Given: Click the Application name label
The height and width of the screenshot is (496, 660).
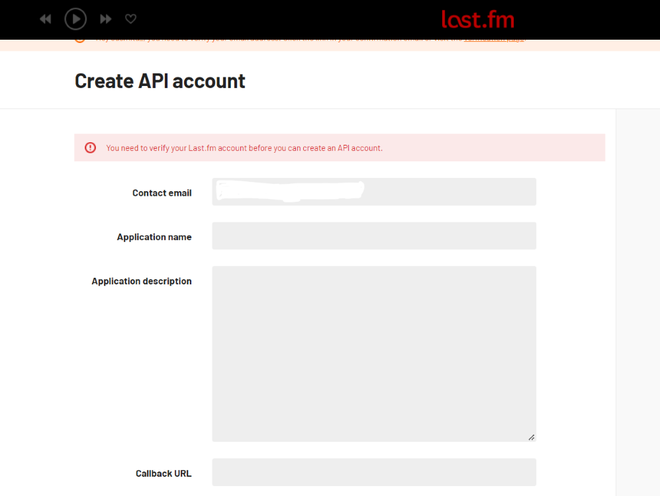Looking at the screenshot, I should click(154, 237).
